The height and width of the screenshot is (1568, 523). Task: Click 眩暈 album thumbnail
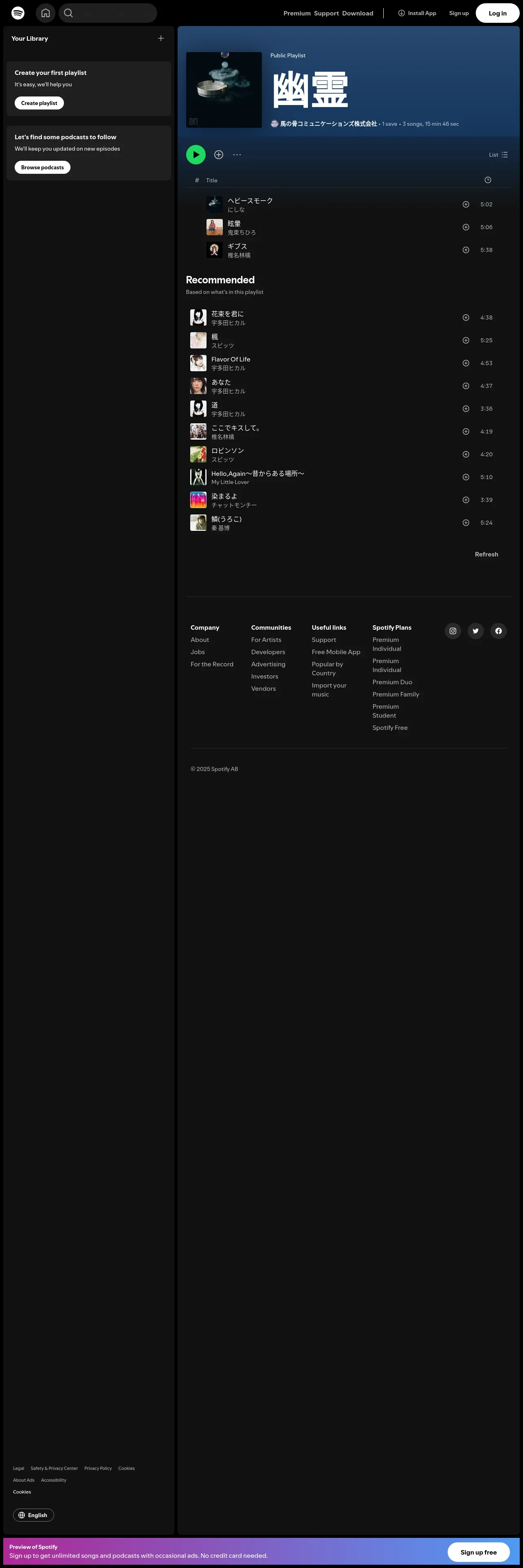tap(214, 227)
